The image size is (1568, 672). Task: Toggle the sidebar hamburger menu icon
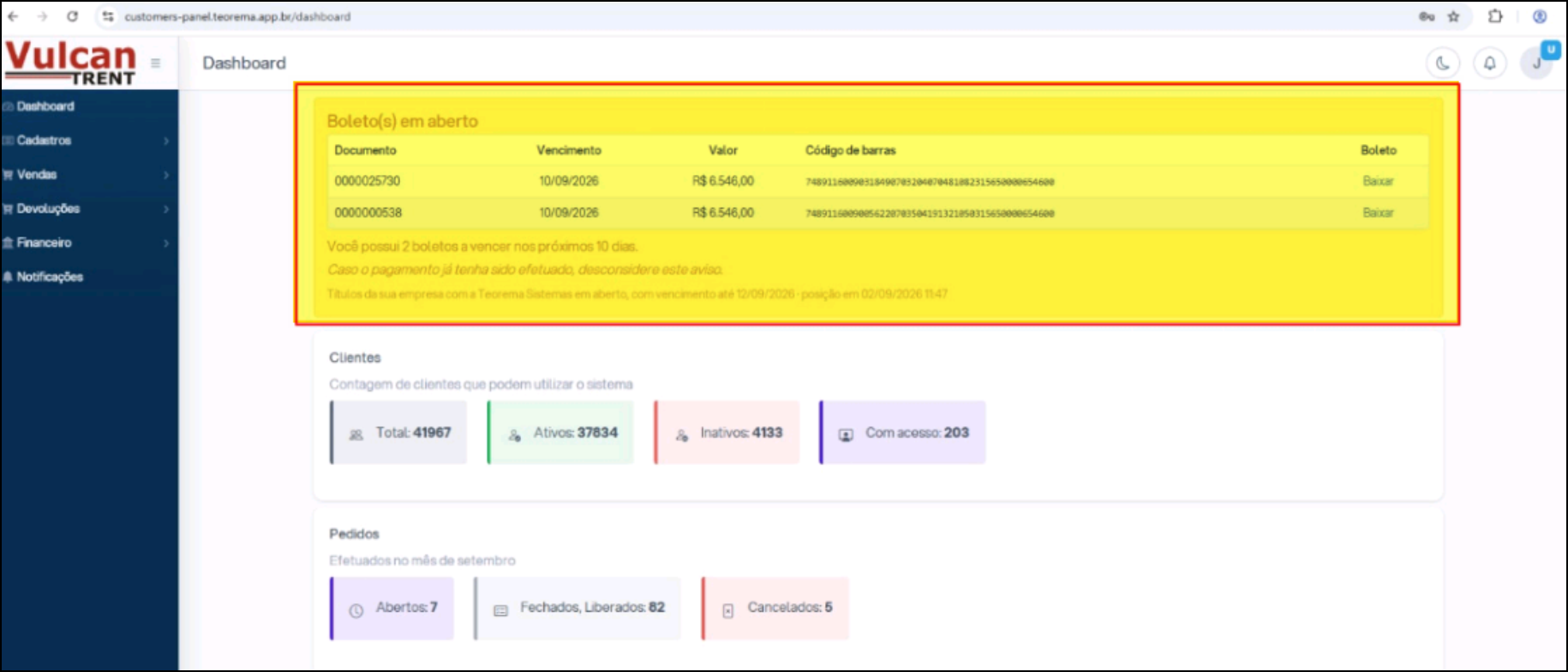[x=155, y=63]
